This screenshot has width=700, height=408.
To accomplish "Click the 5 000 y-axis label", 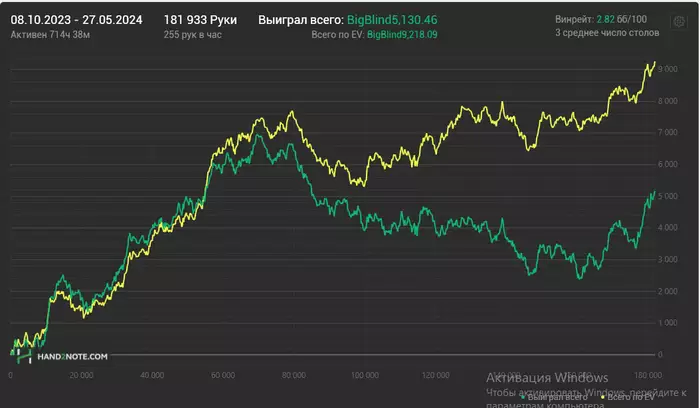I will click(667, 196).
